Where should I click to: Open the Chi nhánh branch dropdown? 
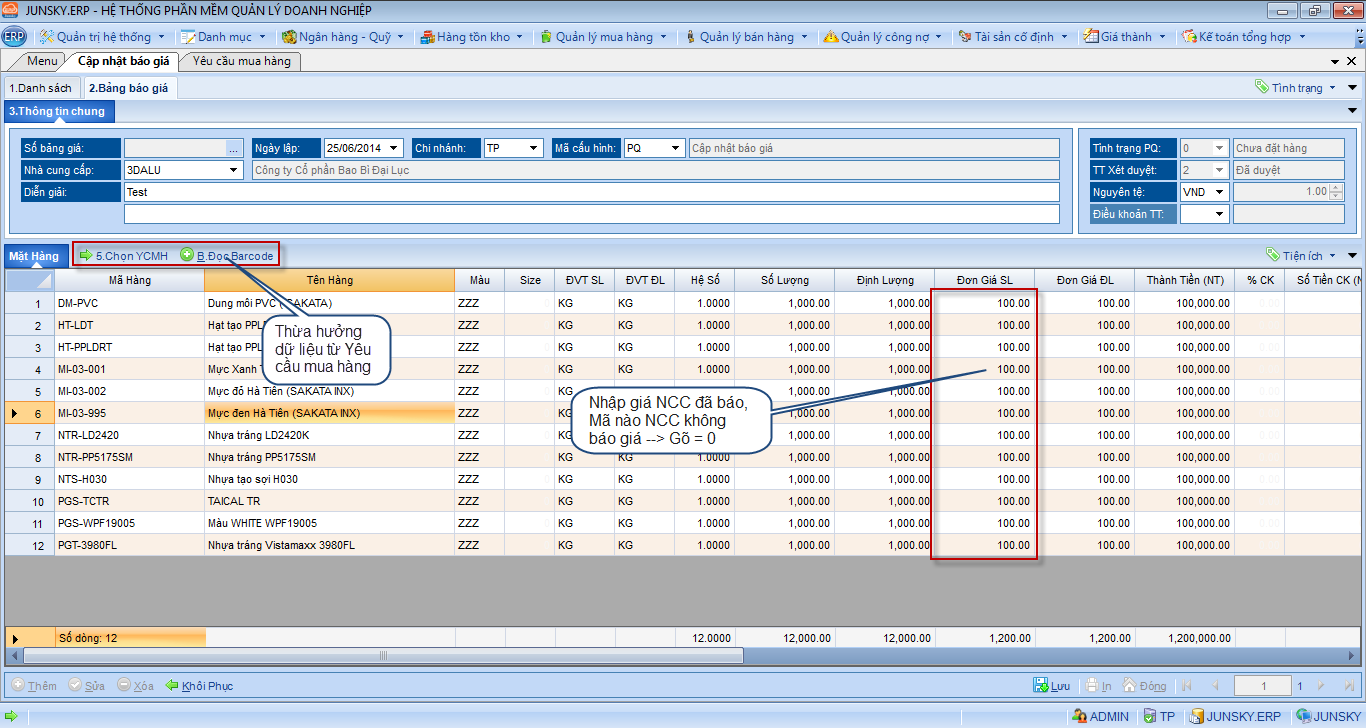point(535,148)
